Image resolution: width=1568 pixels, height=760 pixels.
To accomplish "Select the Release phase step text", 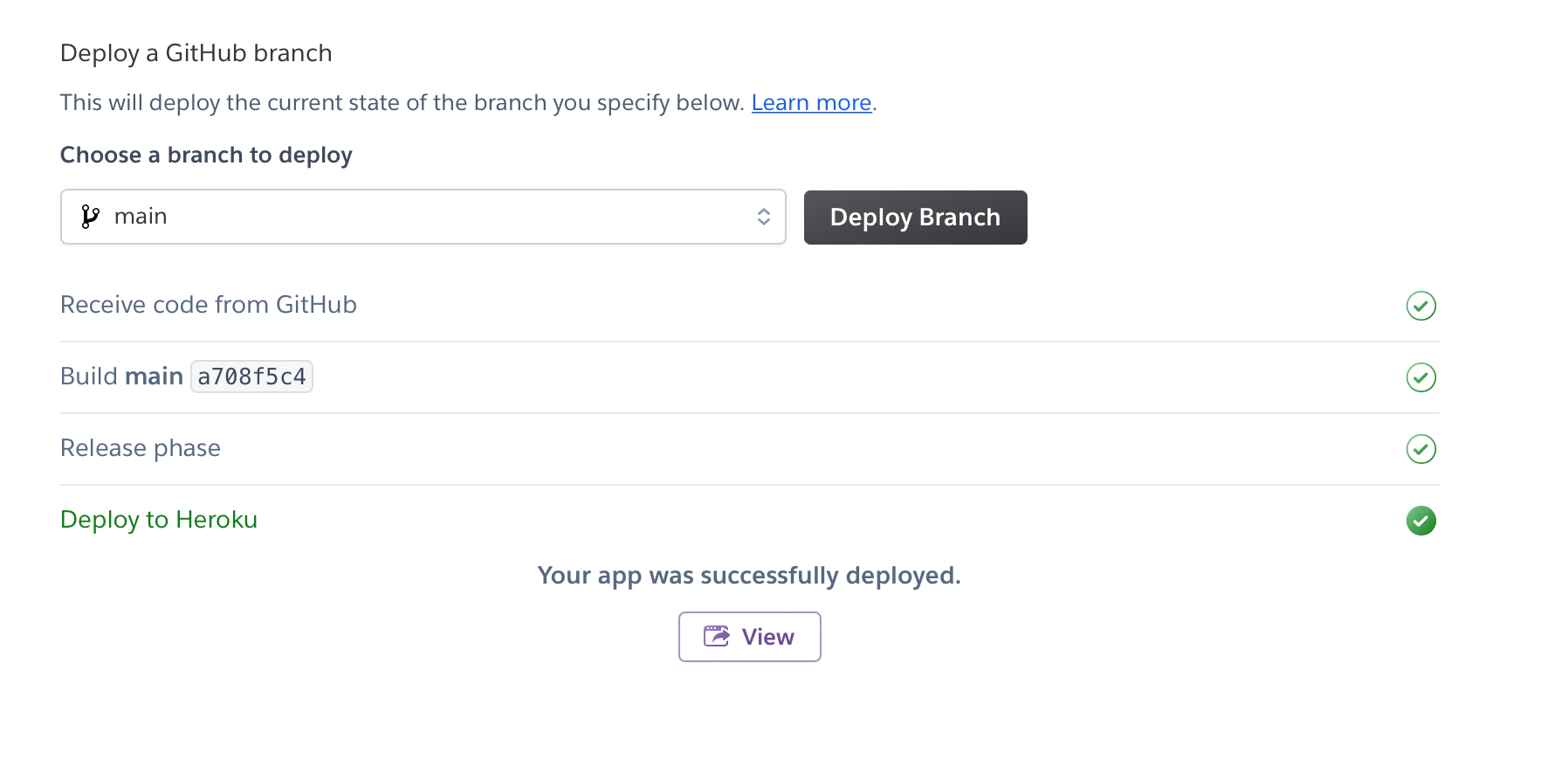I will pyautogui.click(x=141, y=448).
